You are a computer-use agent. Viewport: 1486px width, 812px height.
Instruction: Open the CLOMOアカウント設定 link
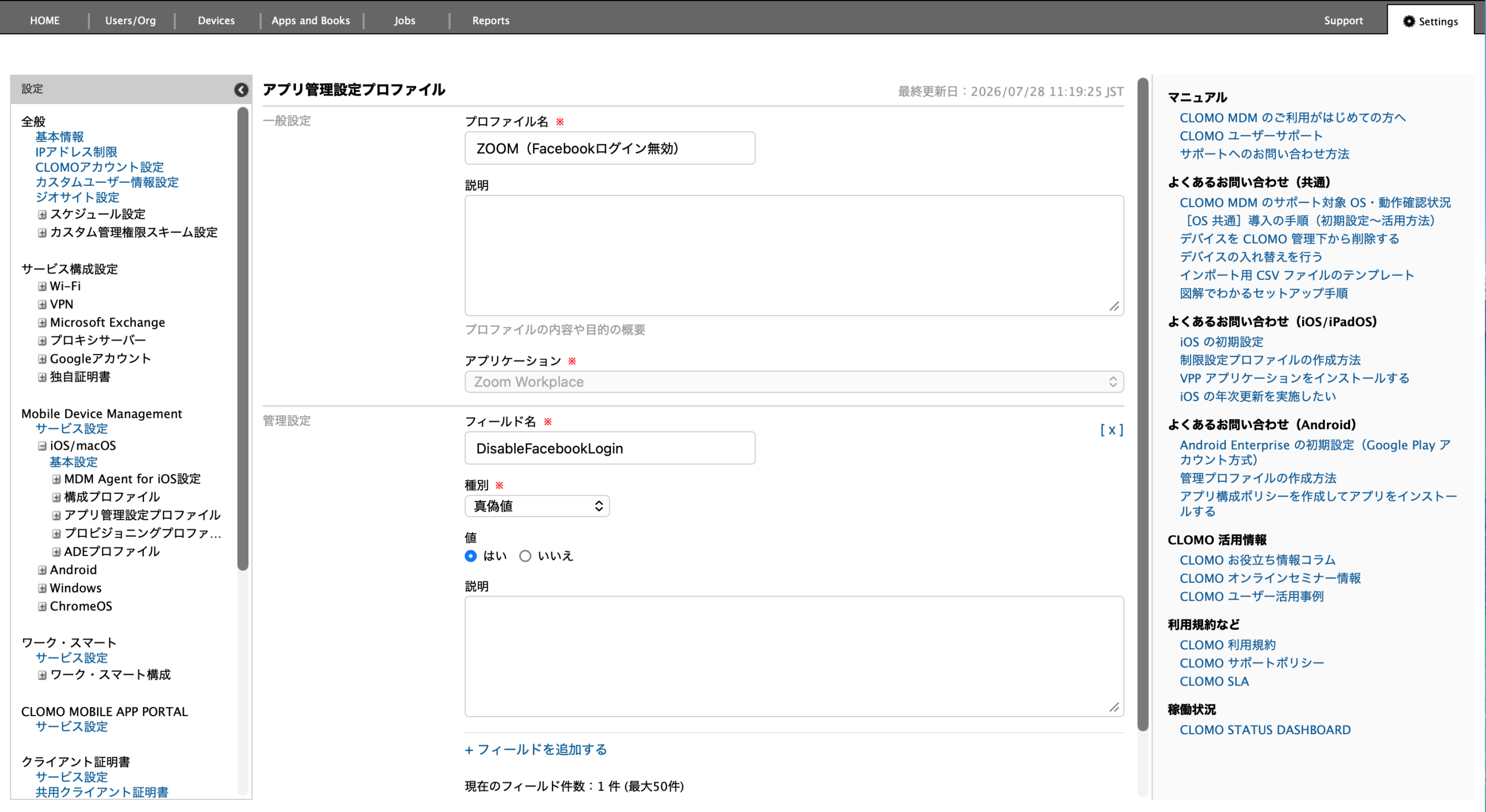point(100,167)
